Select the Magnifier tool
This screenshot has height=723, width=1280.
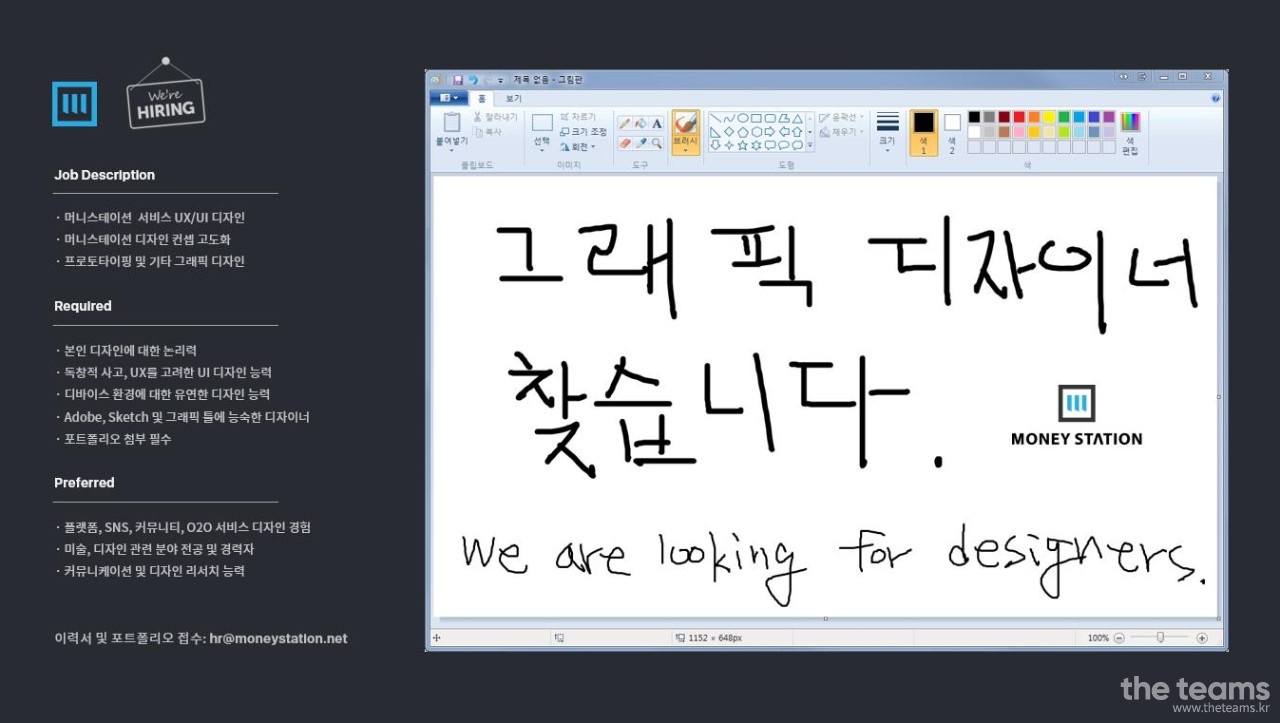(x=657, y=143)
